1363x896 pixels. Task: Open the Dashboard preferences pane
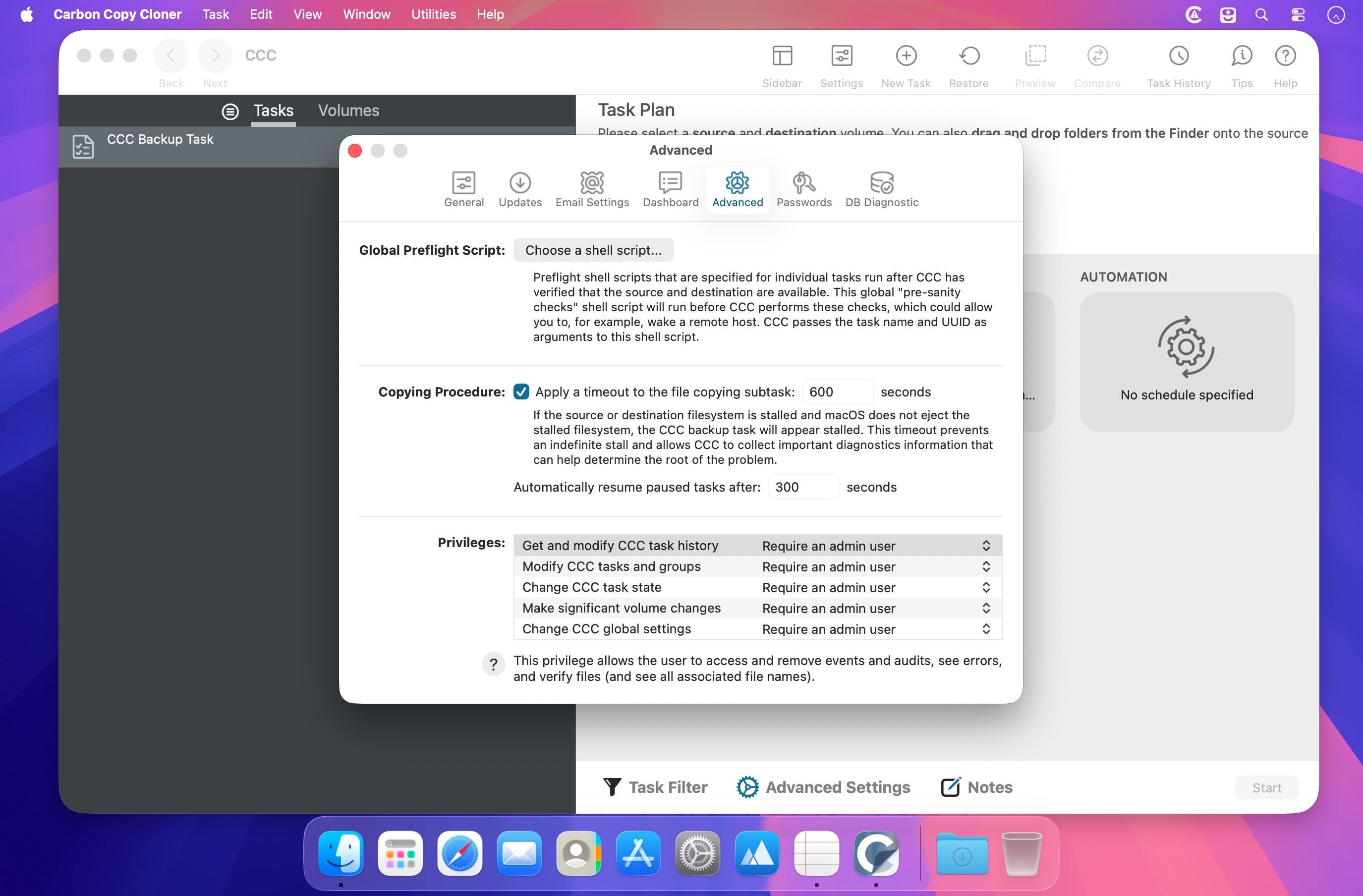[x=670, y=189]
